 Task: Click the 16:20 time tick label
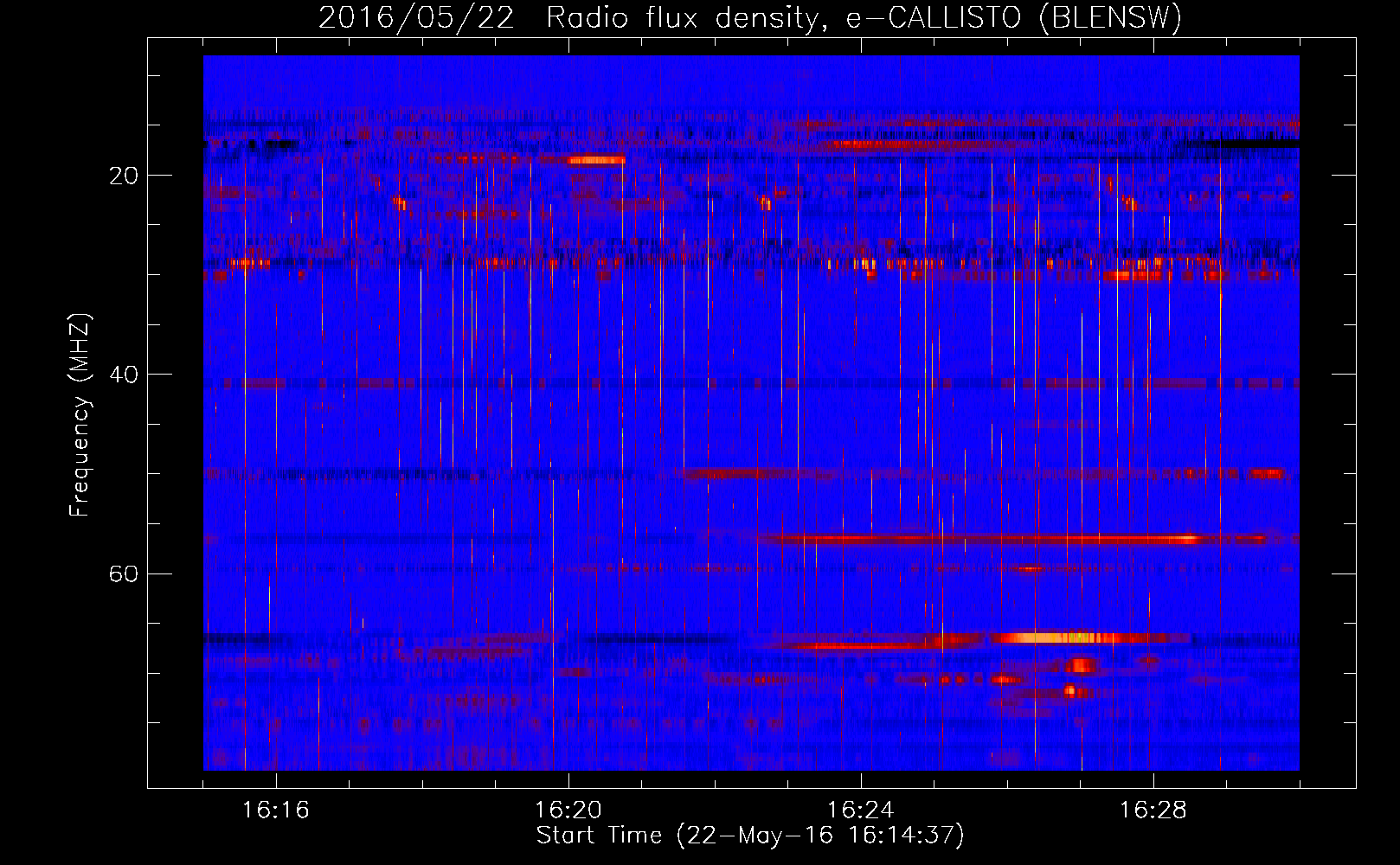click(x=568, y=811)
